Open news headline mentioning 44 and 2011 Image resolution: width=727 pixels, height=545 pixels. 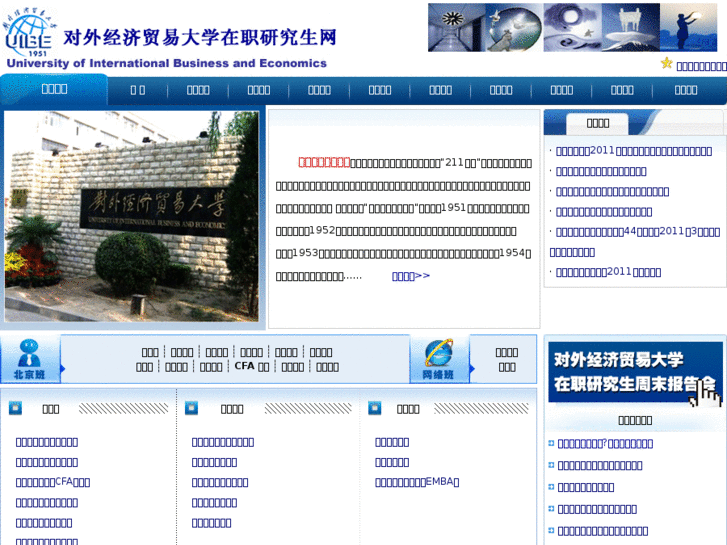coord(635,242)
